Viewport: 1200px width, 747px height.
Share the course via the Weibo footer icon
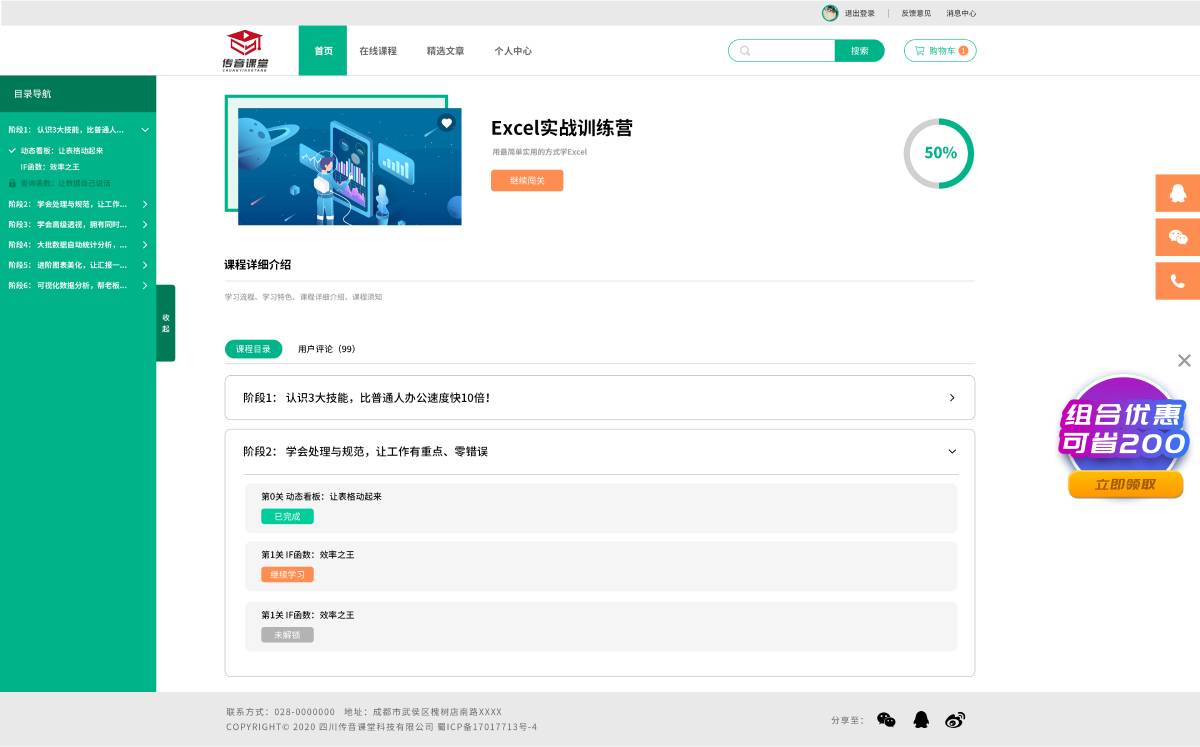(x=955, y=719)
